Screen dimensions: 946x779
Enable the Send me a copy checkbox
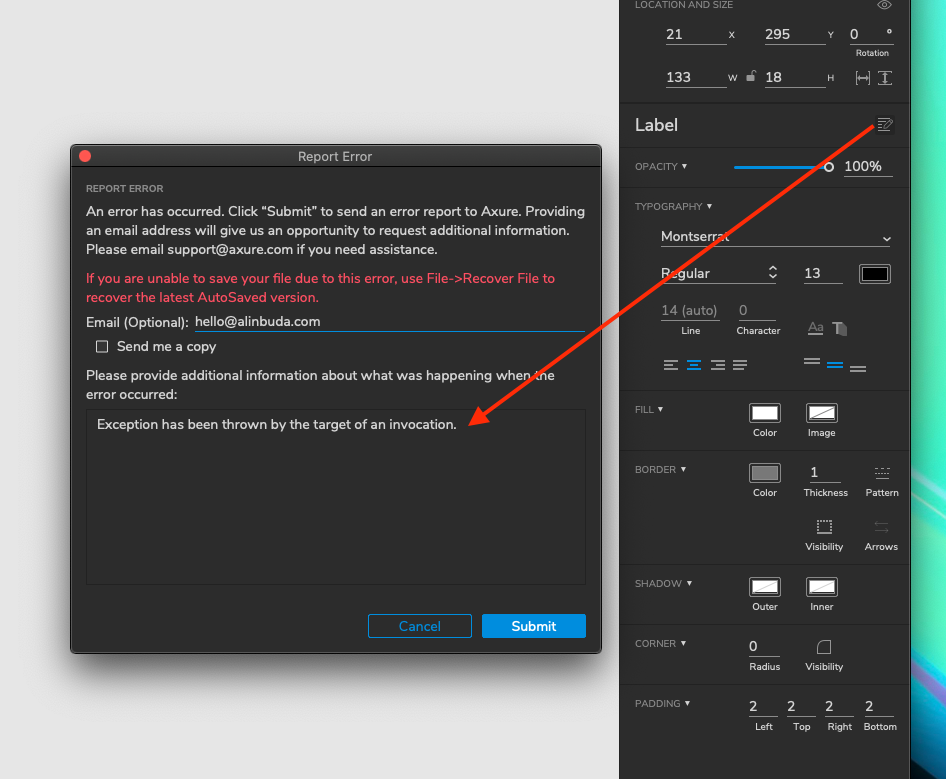pyautogui.click(x=102, y=347)
